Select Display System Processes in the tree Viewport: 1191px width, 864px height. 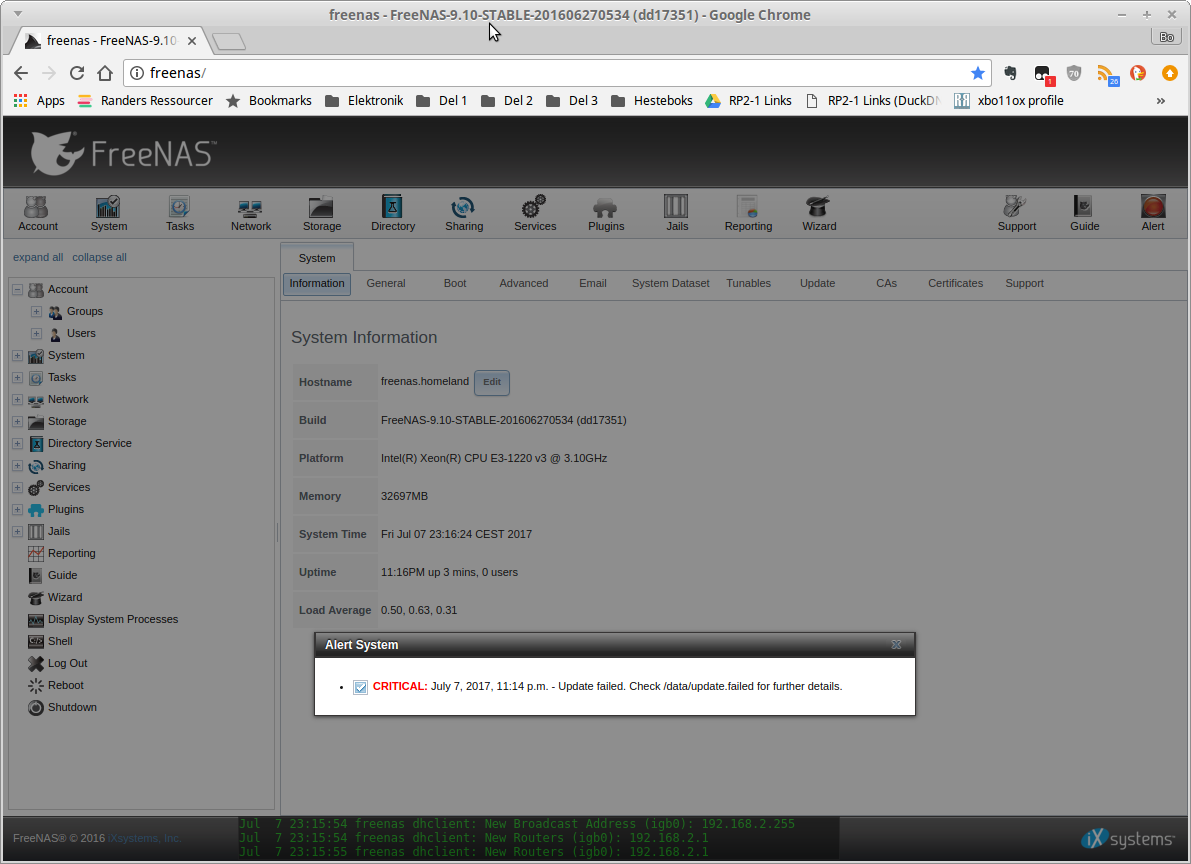click(112, 619)
